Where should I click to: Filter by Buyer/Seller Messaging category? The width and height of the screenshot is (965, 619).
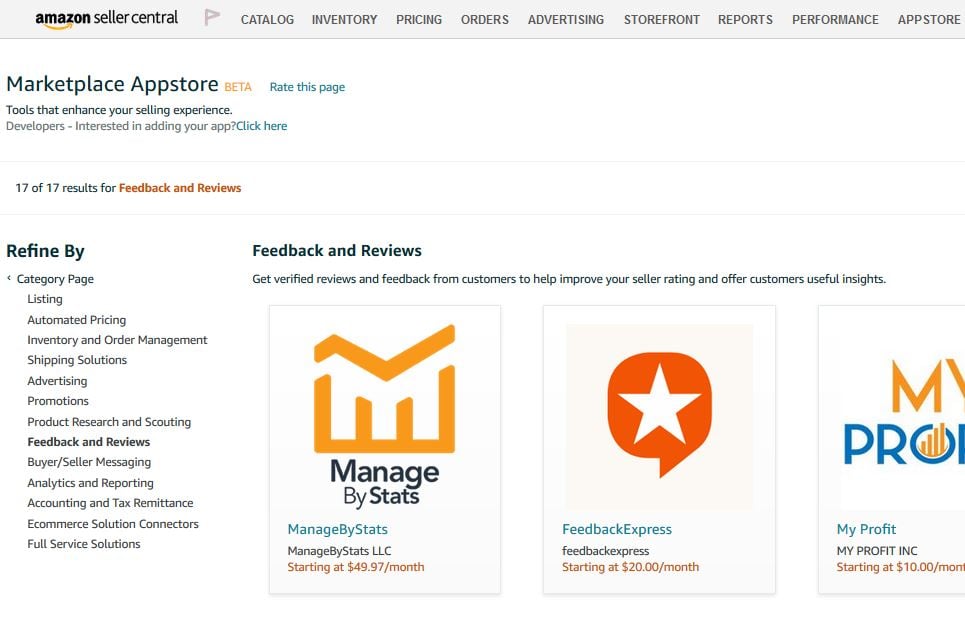[89, 462]
